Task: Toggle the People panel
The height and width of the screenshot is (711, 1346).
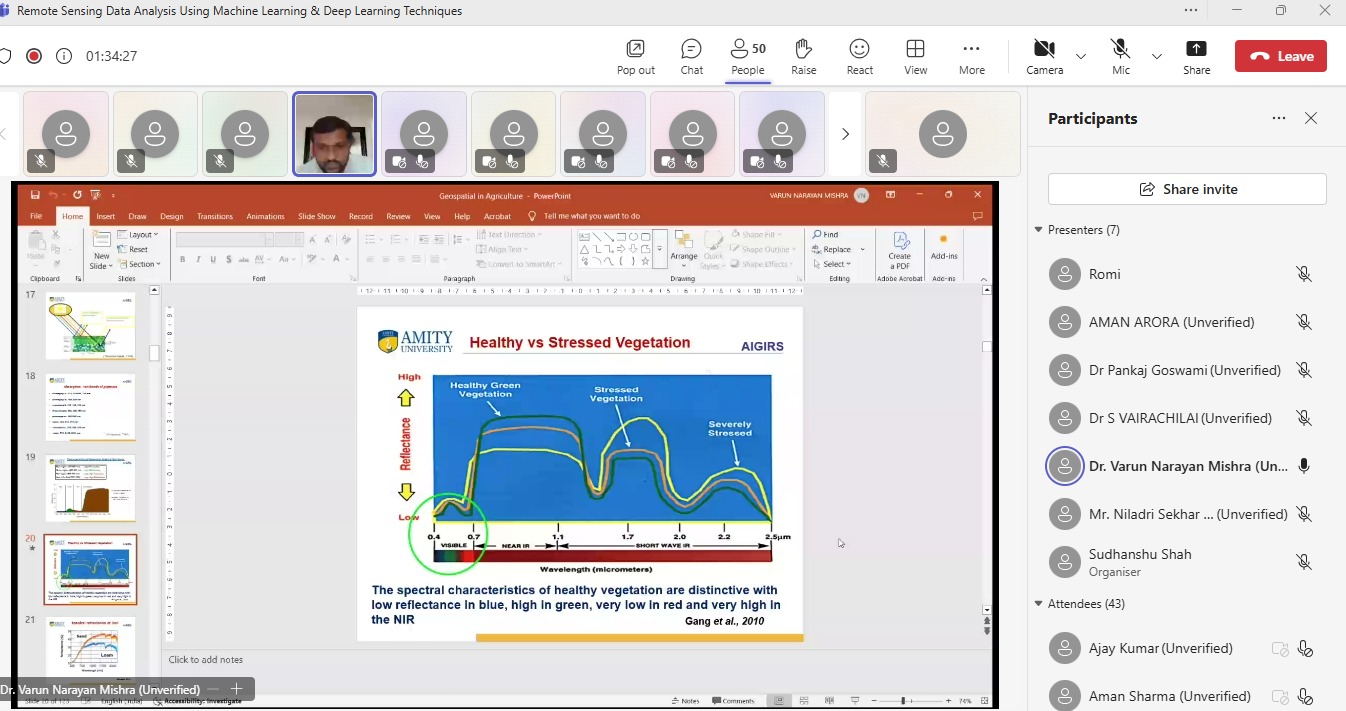Action: [x=747, y=57]
